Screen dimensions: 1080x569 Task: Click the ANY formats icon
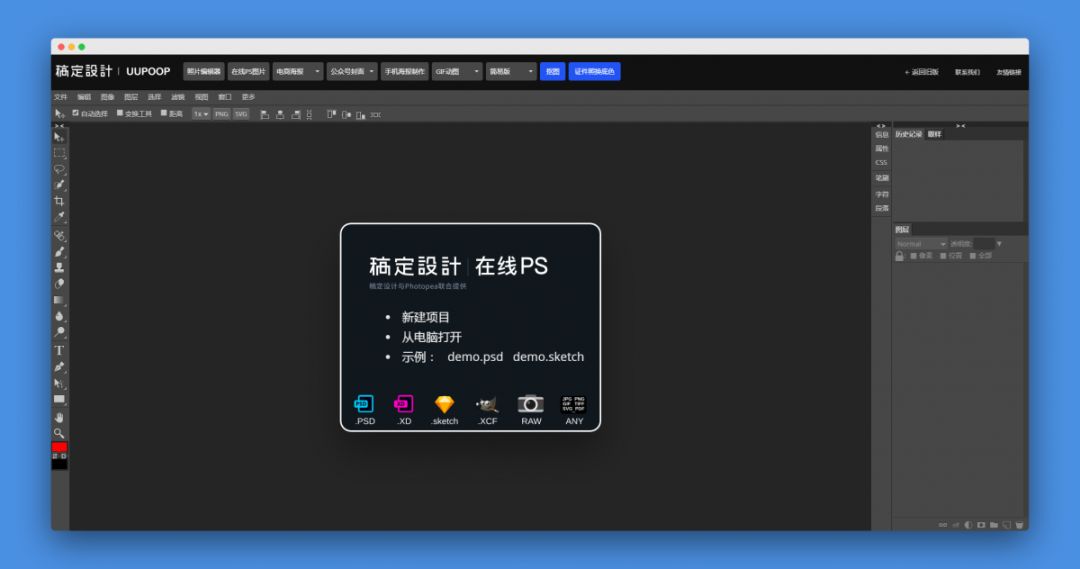point(574,404)
